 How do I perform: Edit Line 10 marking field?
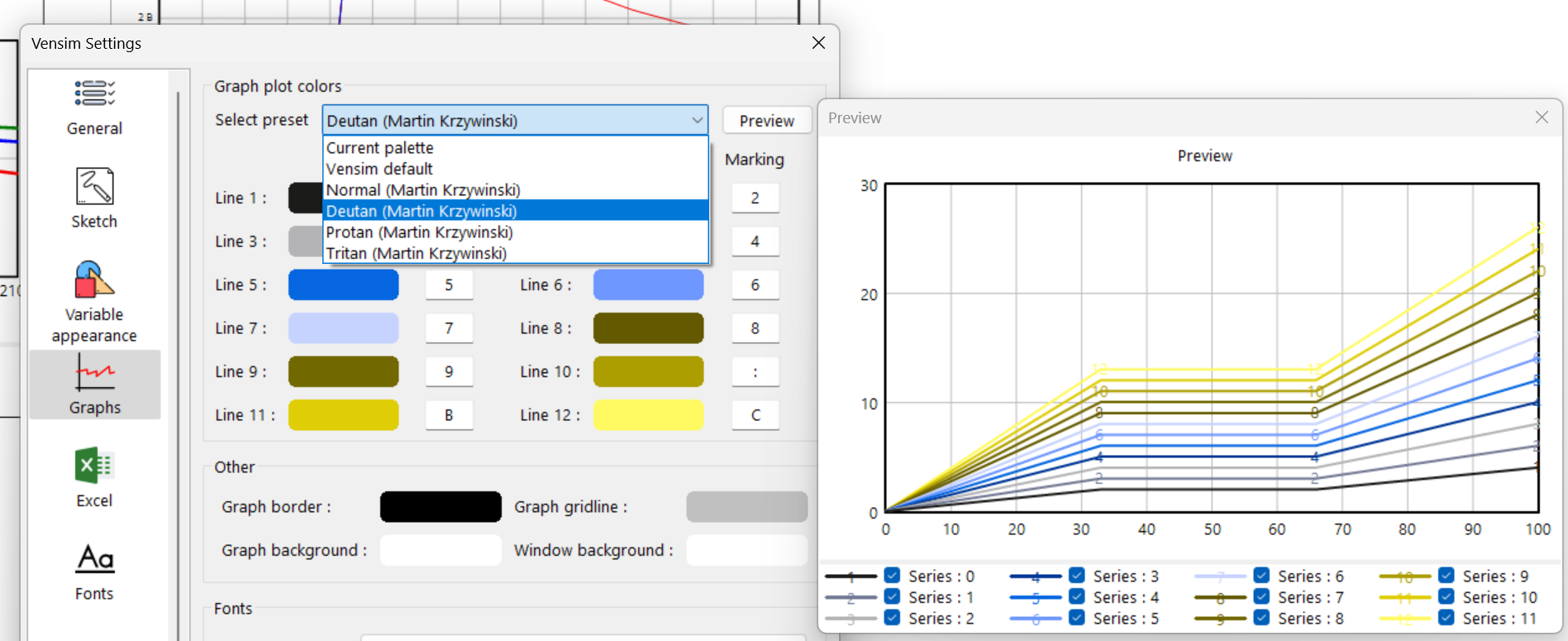[x=755, y=371]
